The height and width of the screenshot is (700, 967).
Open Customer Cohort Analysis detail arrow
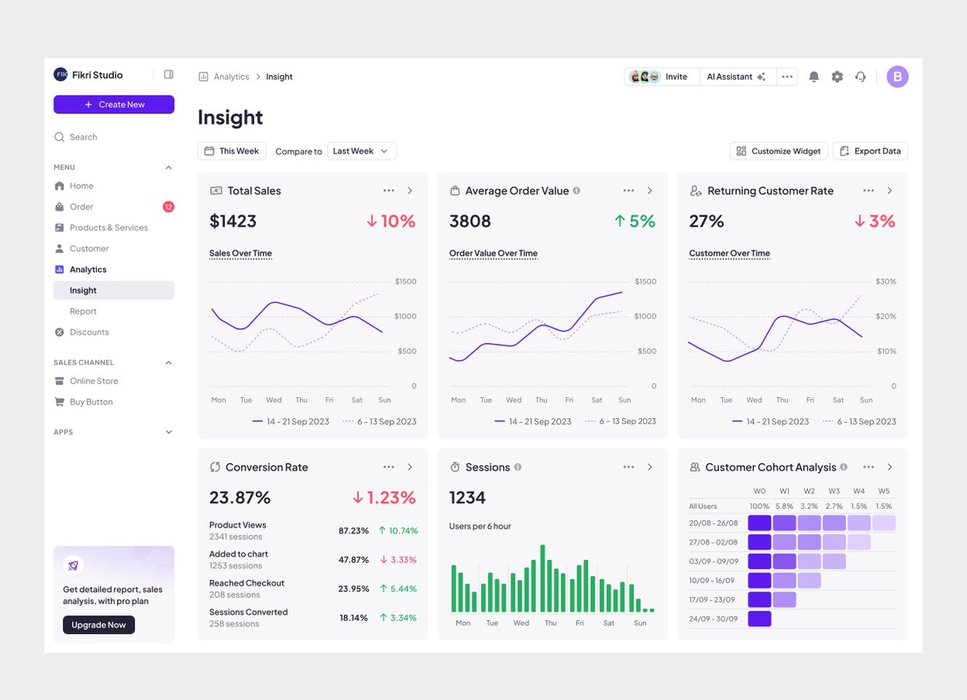point(890,467)
